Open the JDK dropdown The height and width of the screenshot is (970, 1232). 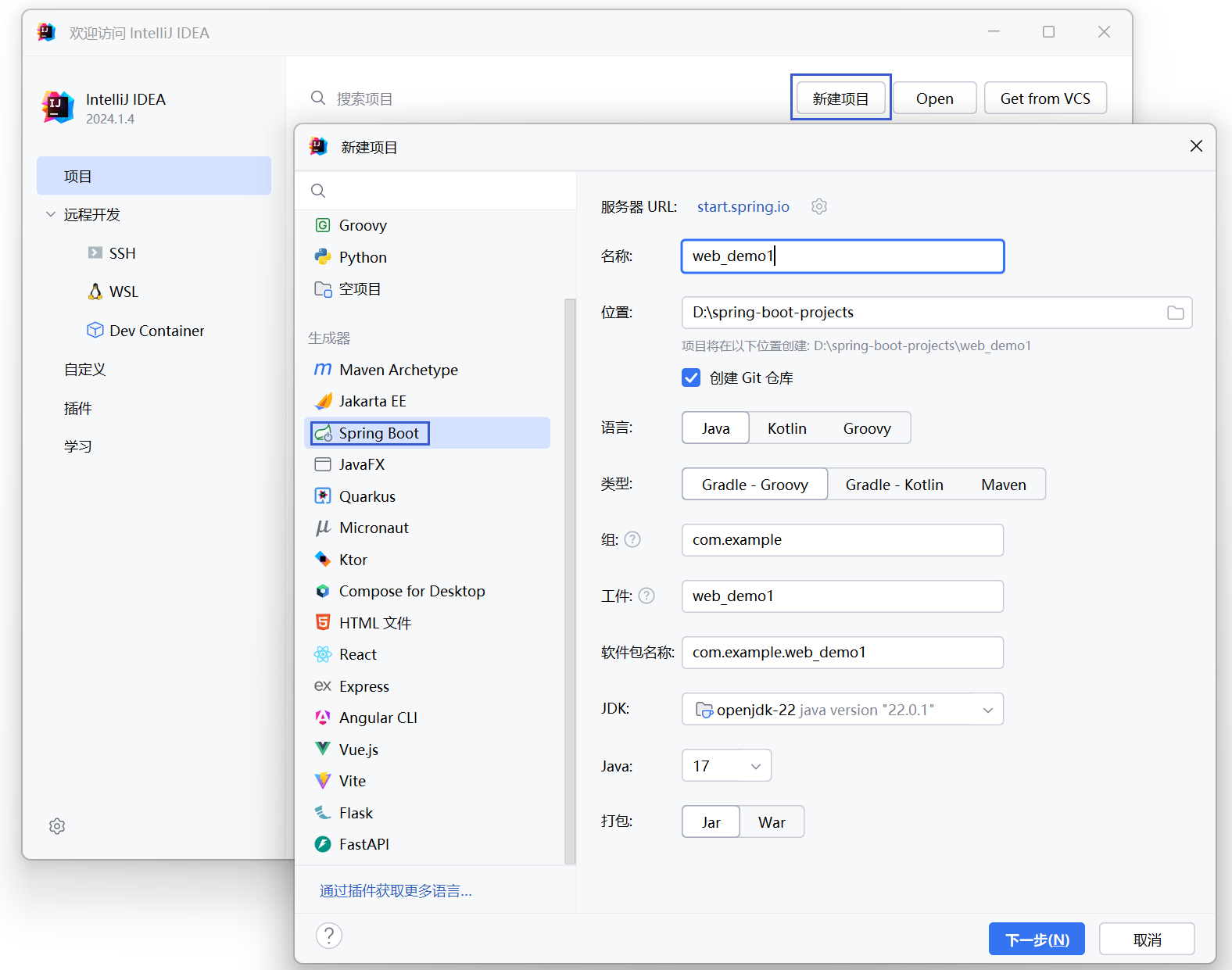click(x=843, y=710)
